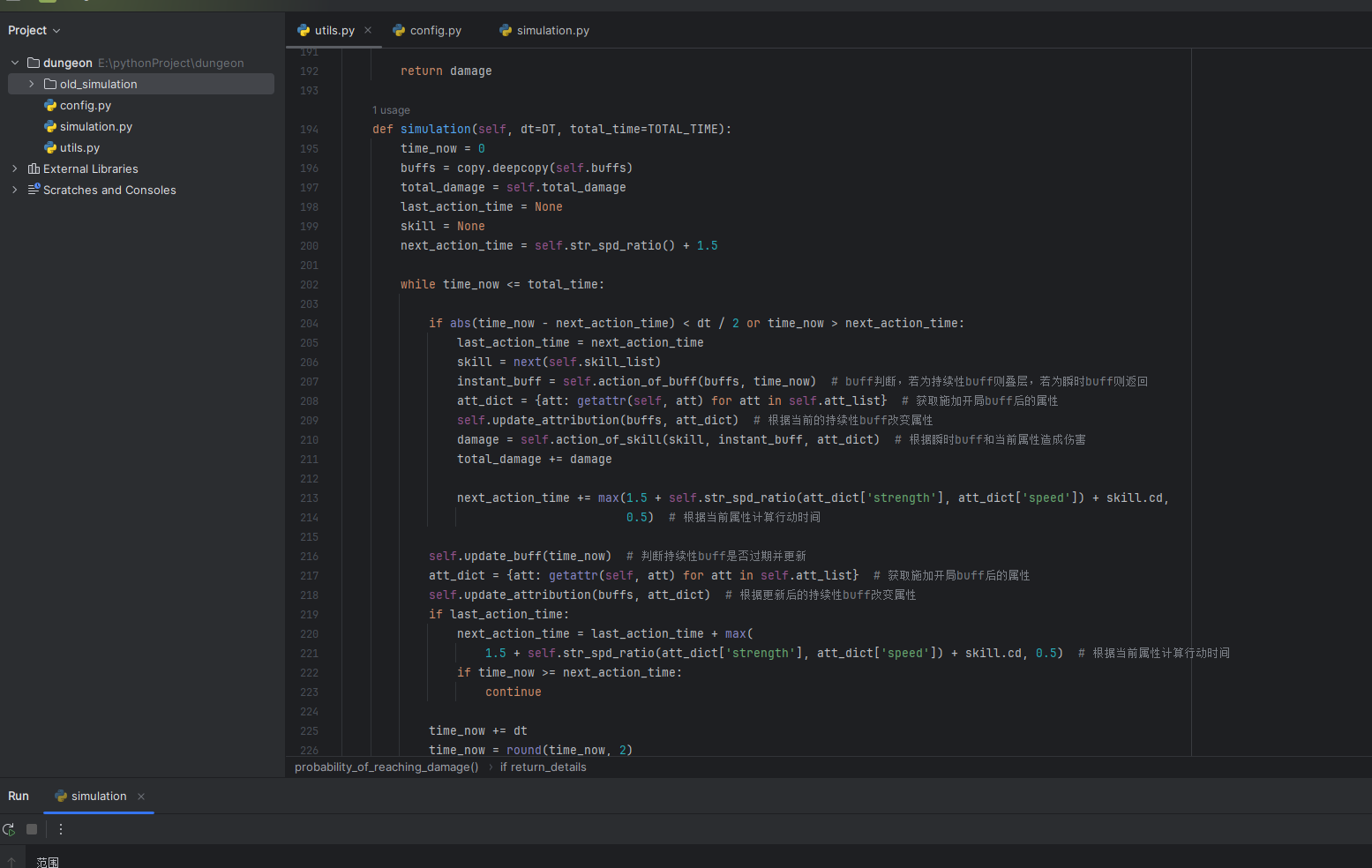
Task: Click the simulation.py file icon in tree
Action: 50,126
